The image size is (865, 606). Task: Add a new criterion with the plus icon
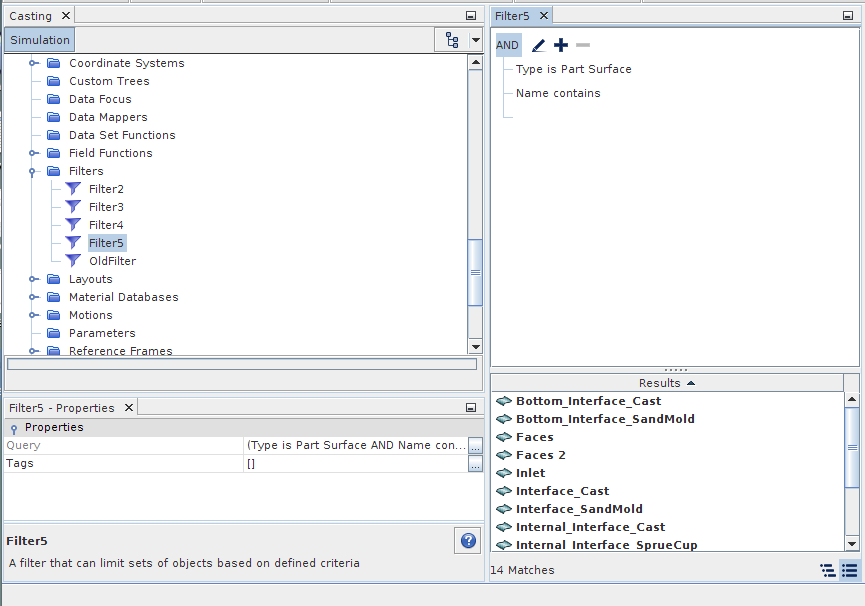(561, 45)
